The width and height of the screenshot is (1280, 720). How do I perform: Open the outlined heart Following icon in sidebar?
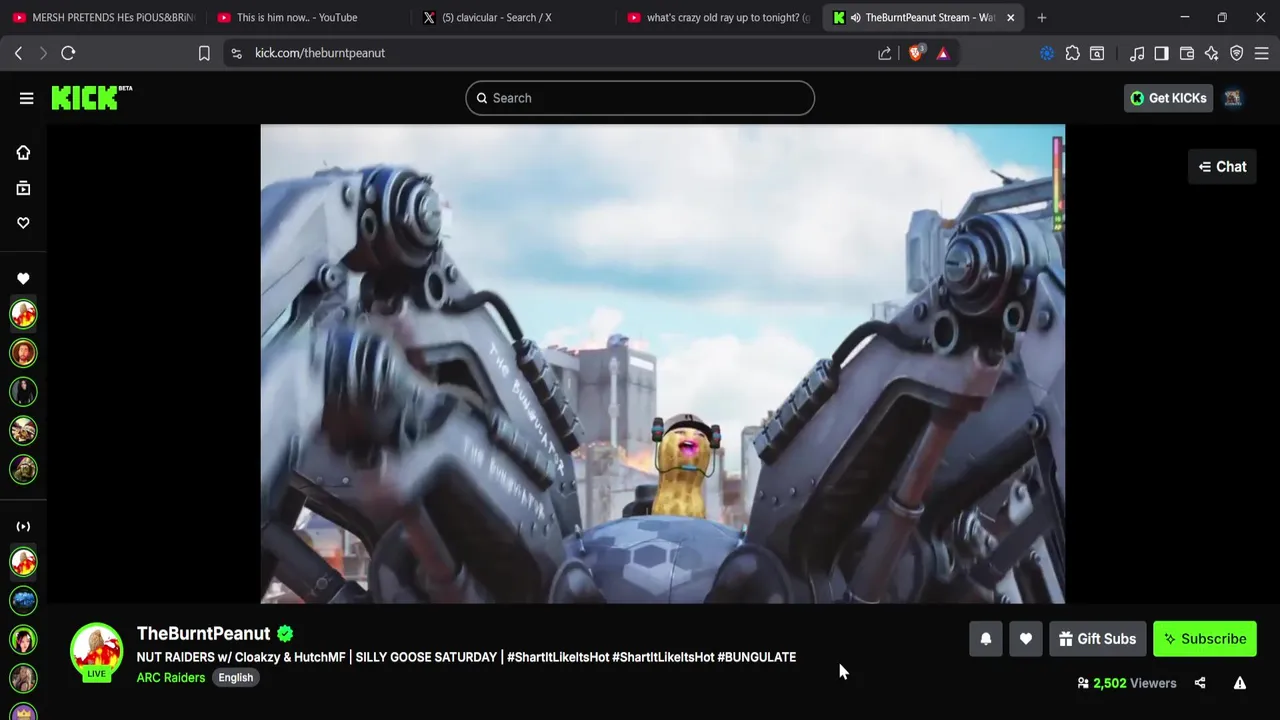coord(23,223)
